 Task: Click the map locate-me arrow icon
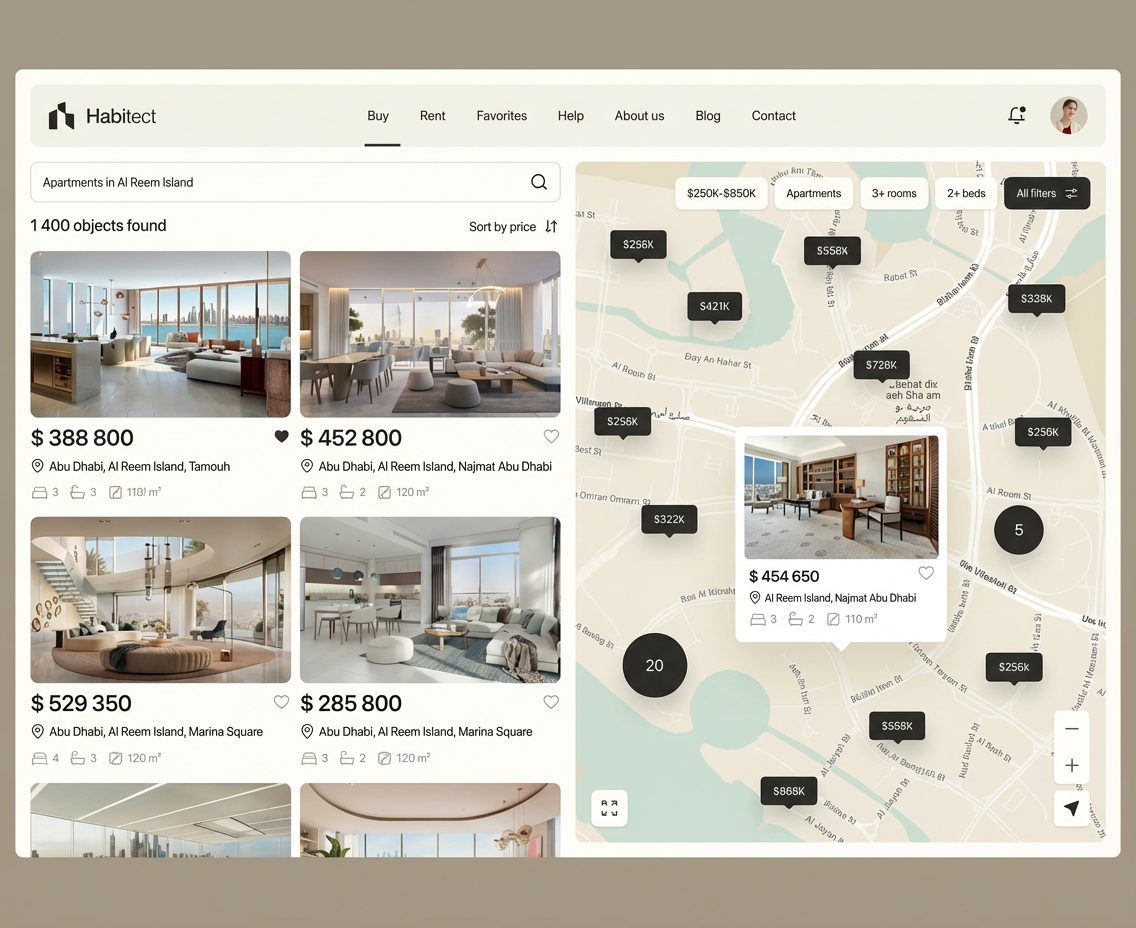tap(1071, 808)
